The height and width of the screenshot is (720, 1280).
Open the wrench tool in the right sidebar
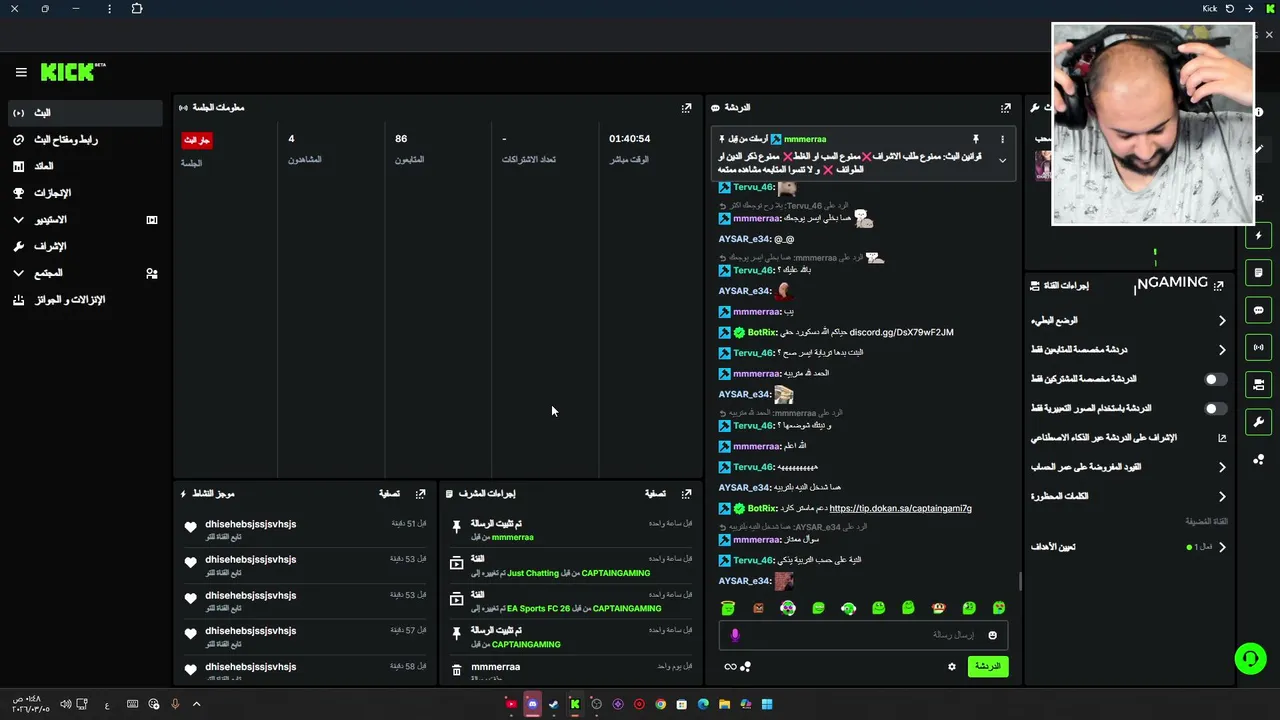tap(1259, 422)
